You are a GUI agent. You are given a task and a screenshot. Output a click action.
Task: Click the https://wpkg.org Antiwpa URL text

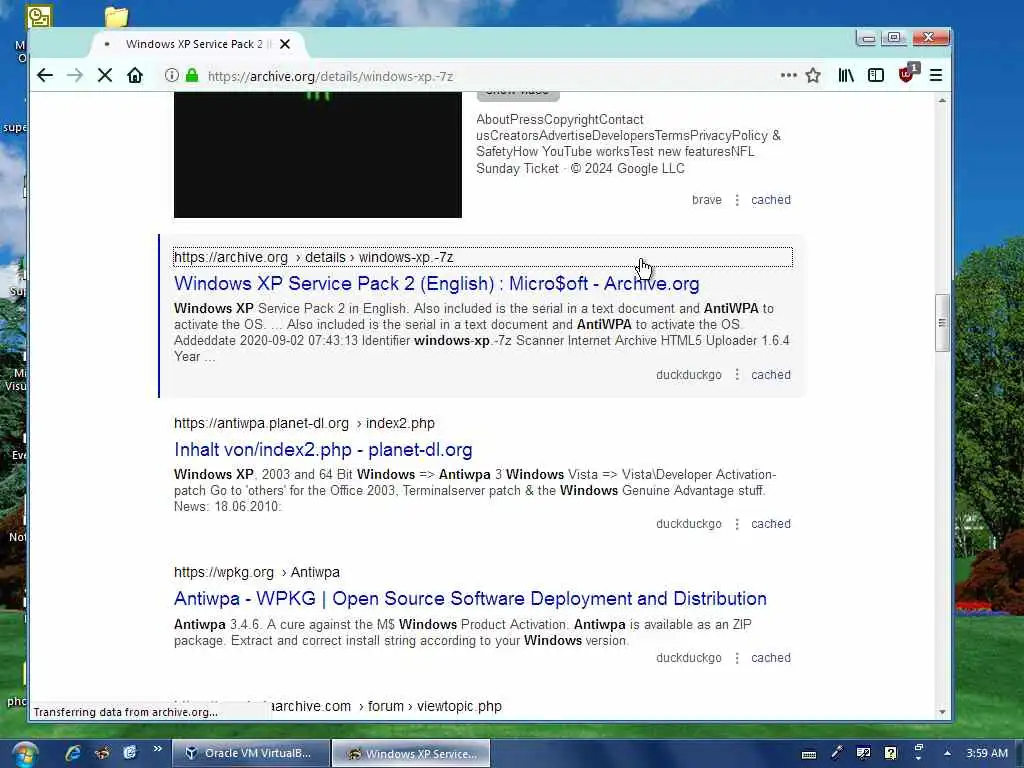pos(257,572)
